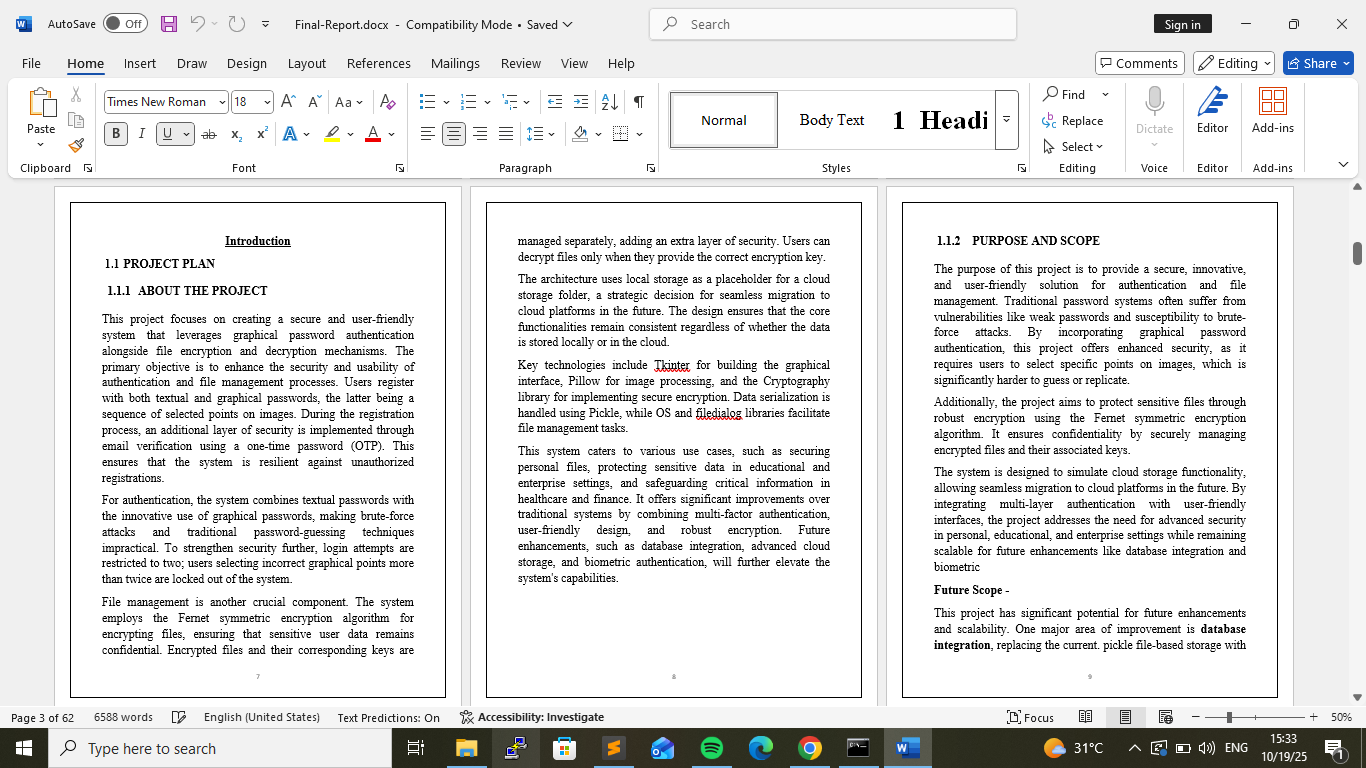
Task: Apply strikethrough formatting icon
Action: (209, 134)
